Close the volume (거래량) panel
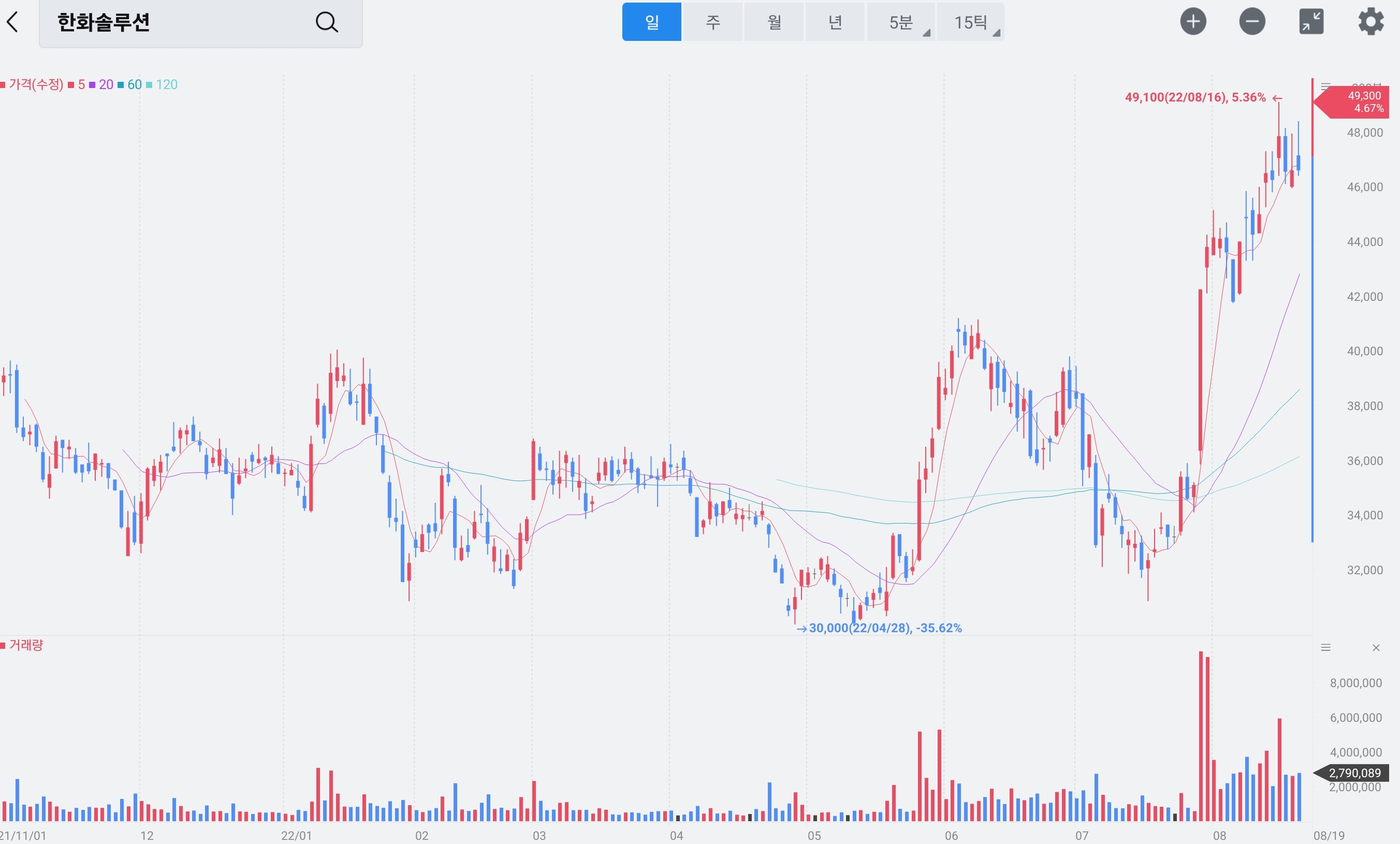This screenshot has width=1400, height=844. [x=1376, y=647]
